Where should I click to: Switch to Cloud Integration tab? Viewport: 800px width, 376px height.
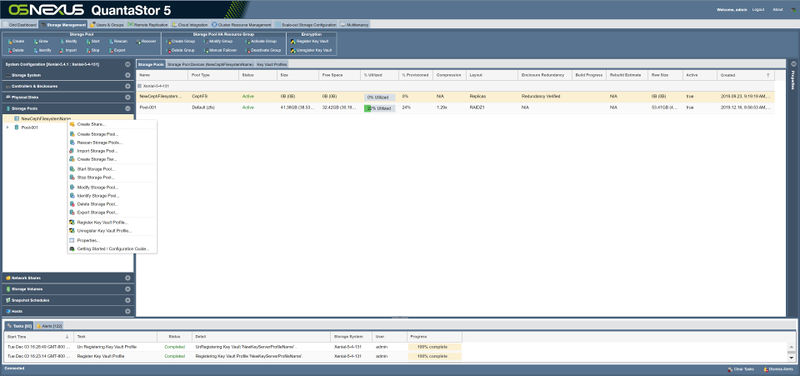coord(190,24)
